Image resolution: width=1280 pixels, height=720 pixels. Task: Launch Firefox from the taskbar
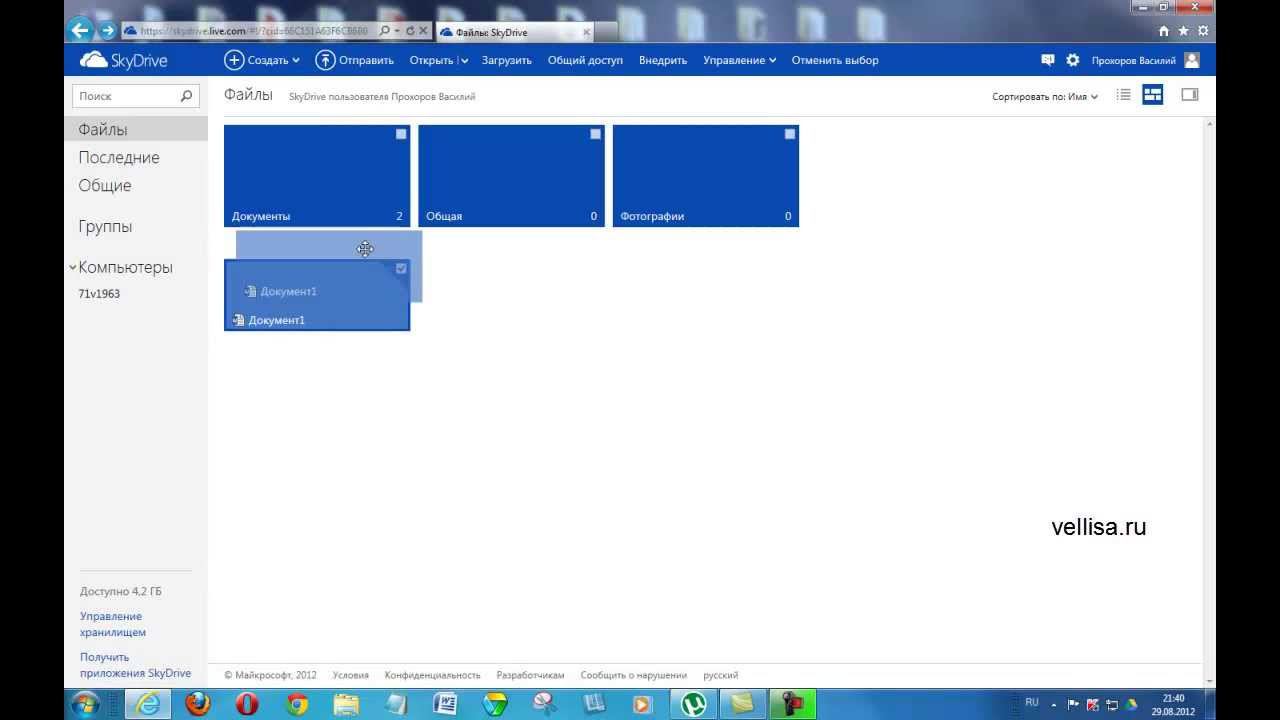pyautogui.click(x=198, y=704)
